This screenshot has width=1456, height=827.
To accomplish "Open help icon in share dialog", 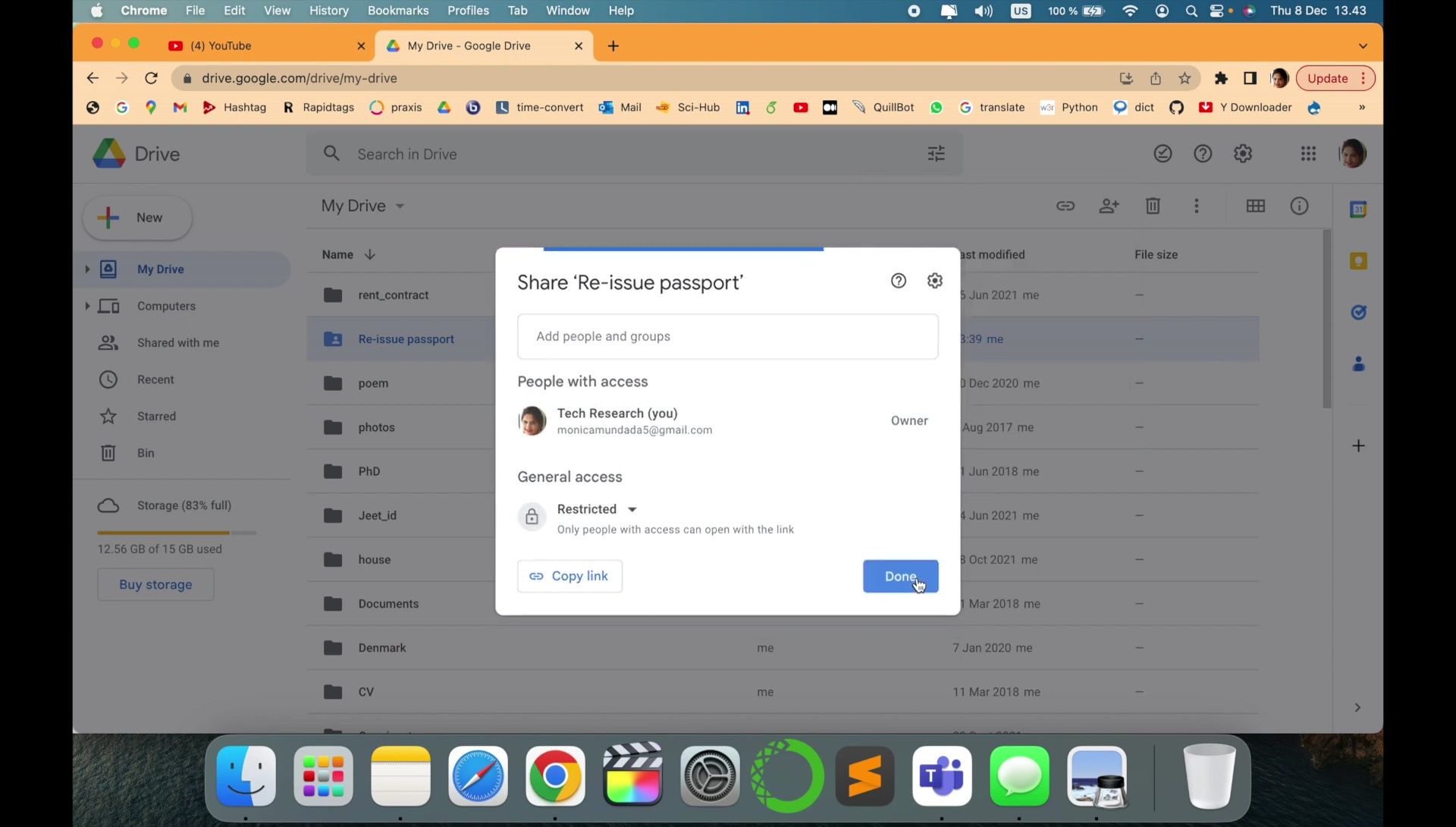I will 899,281.
